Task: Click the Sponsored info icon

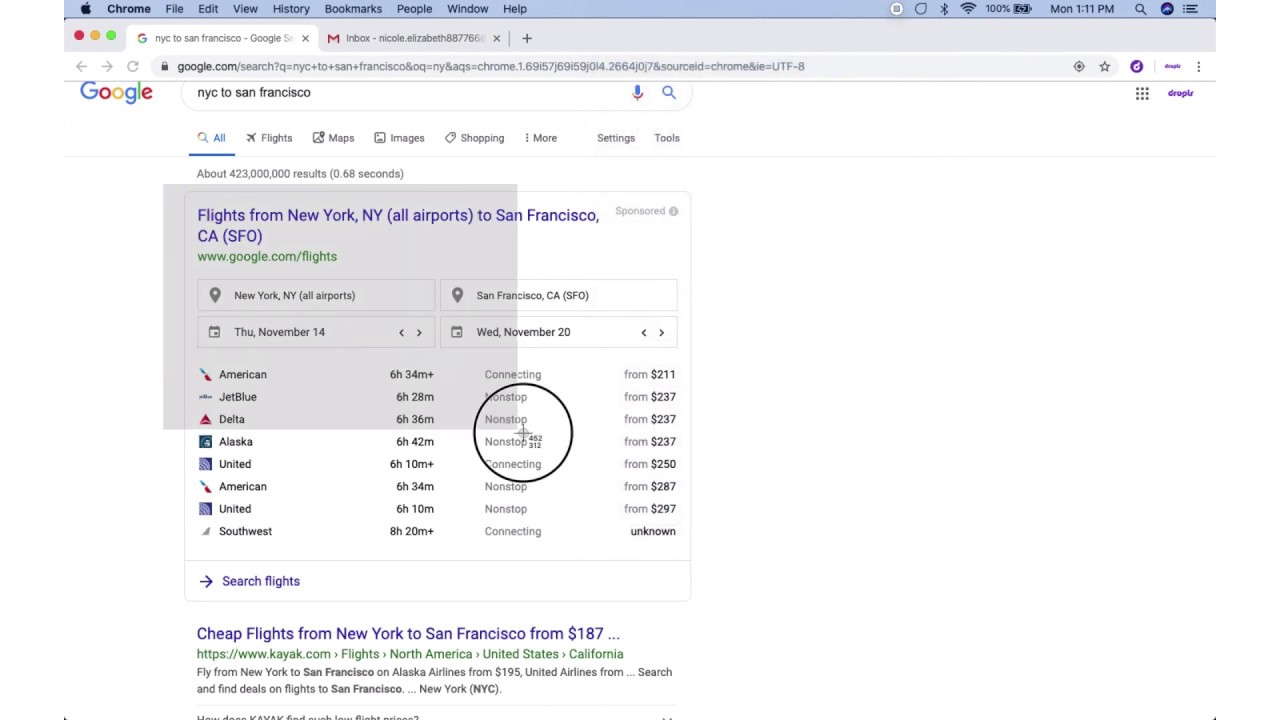Action: pos(673,211)
